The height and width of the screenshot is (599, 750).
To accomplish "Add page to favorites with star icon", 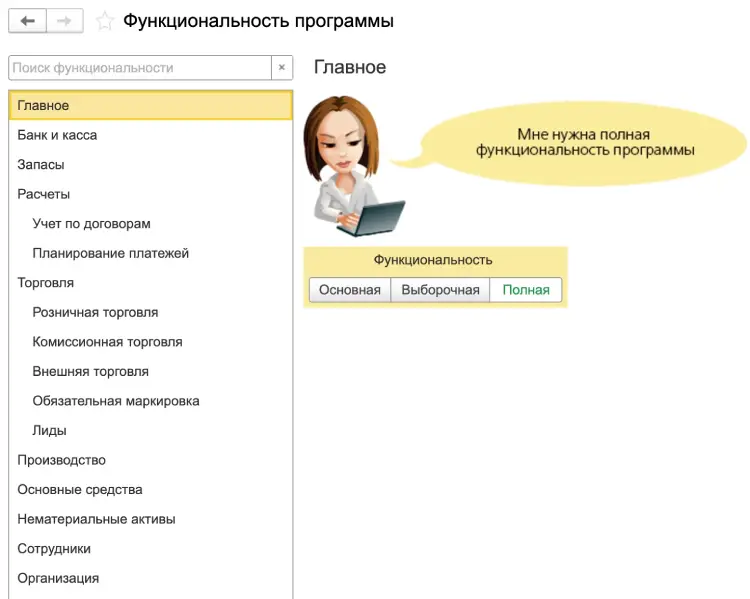I will pyautogui.click(x=103, y=21).
